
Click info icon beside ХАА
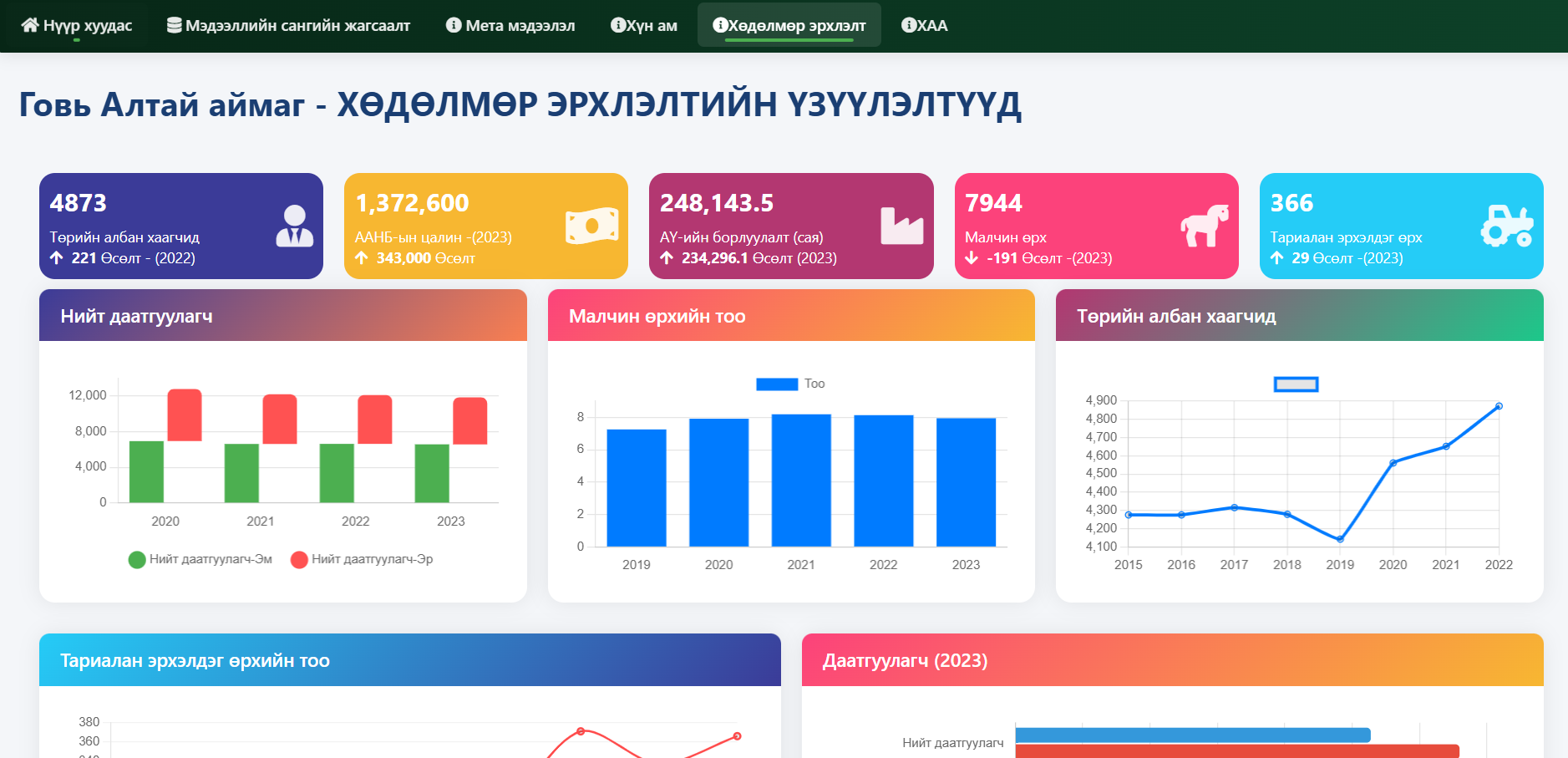coord(909,25)
